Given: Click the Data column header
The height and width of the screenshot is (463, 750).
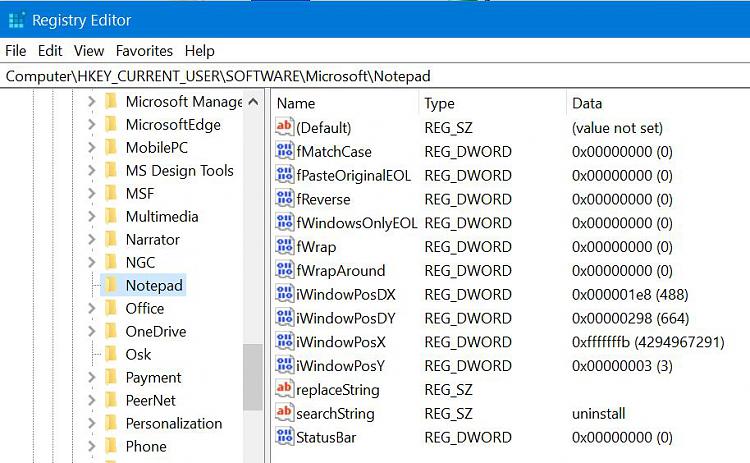Looking at the screenshot, I should [658, 103].
